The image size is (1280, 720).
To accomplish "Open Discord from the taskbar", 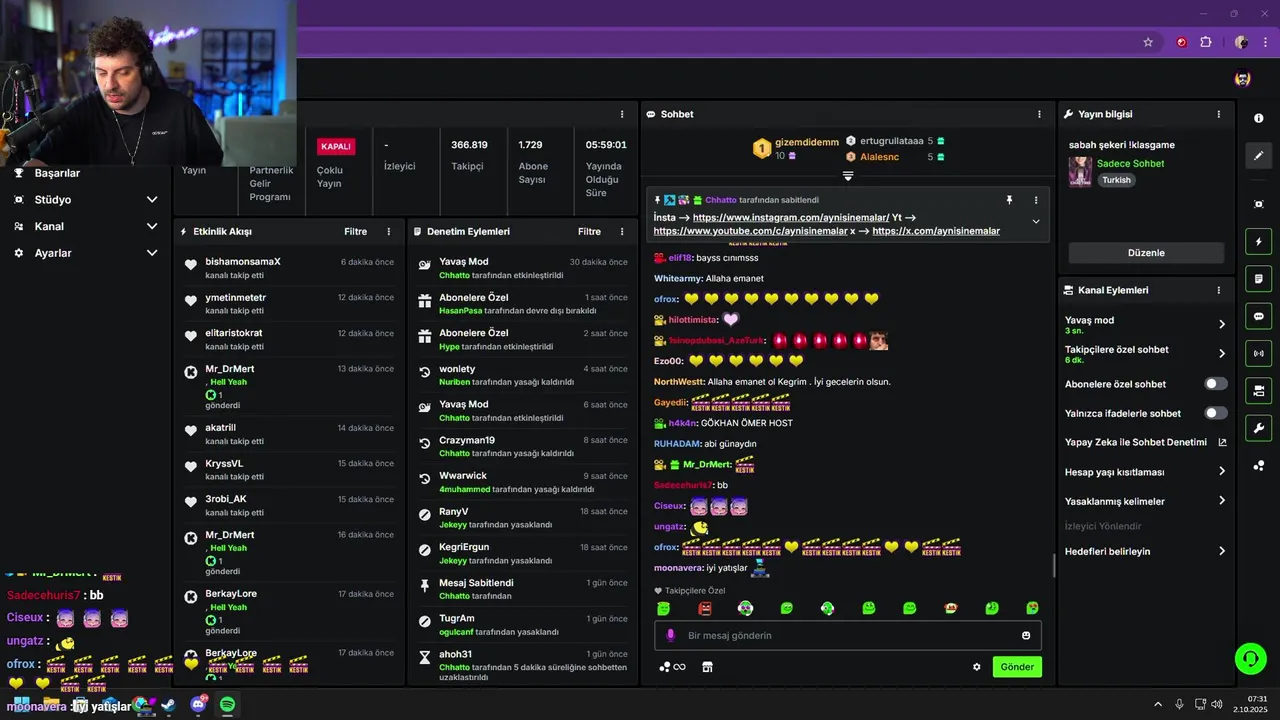I will click(x=198, y=705).
